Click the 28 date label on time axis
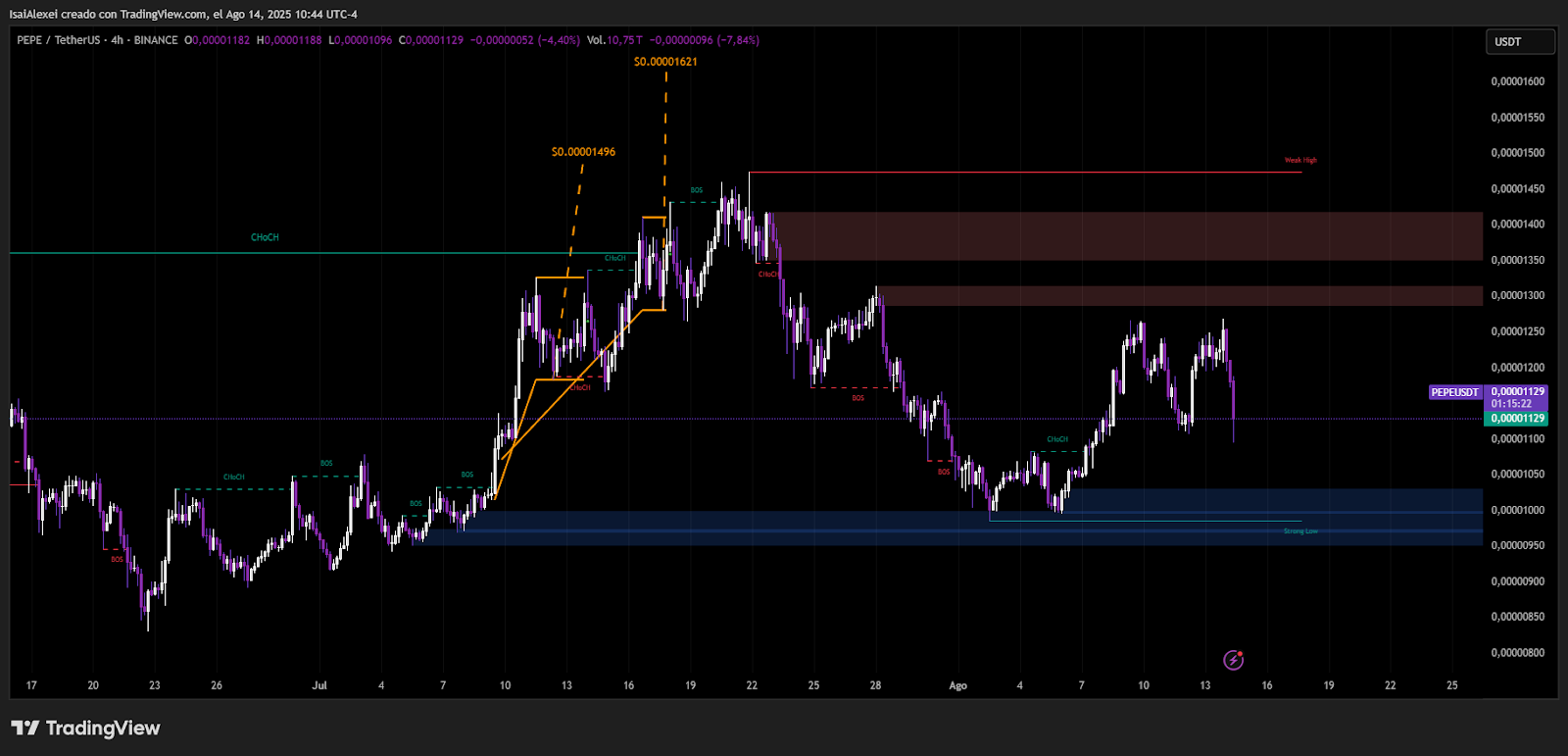Image resolution: width=1568 pixels, height=756 pixels. tap(875, 685)
